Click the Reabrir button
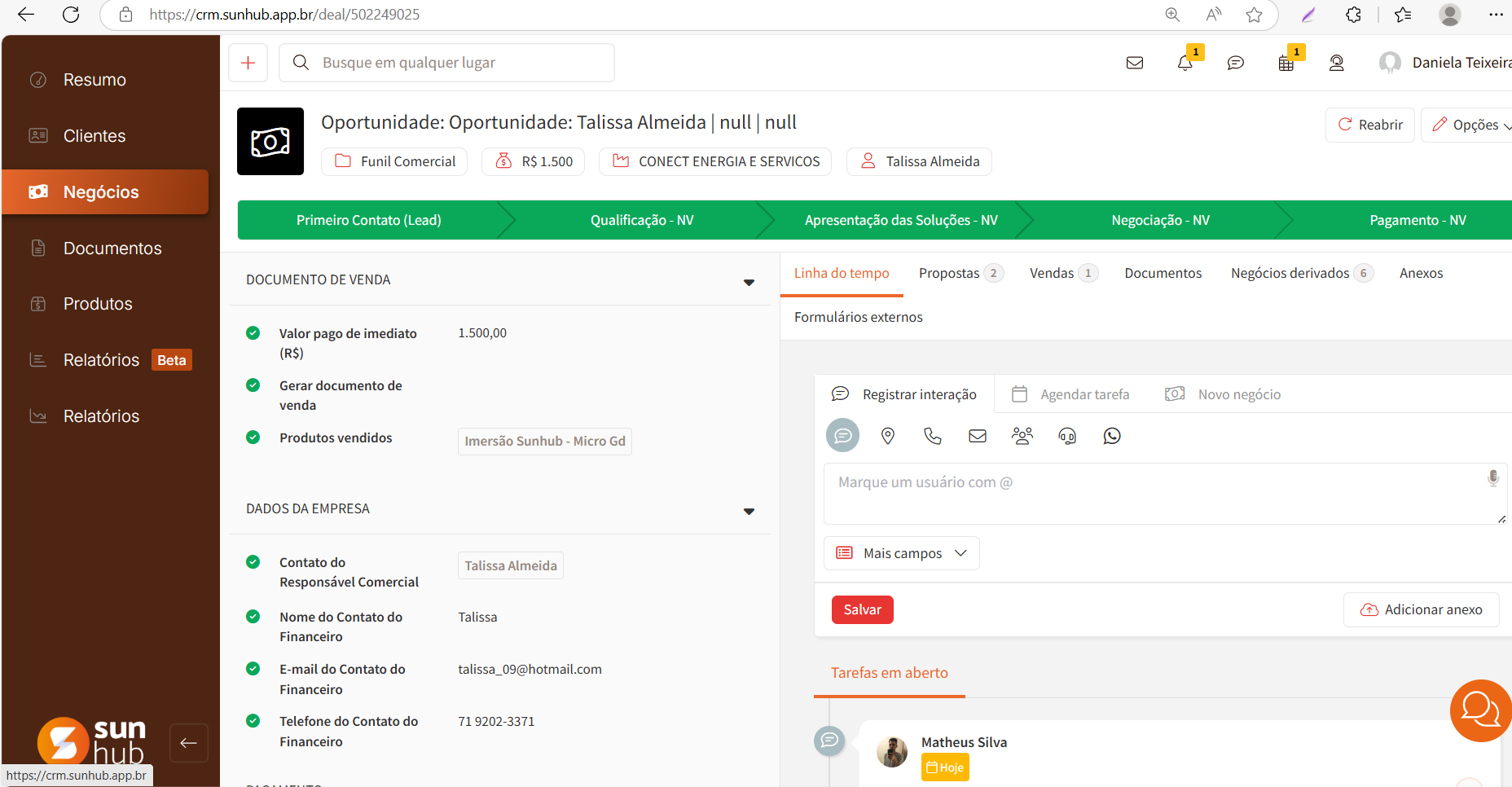 click(x=1370, y=125)
